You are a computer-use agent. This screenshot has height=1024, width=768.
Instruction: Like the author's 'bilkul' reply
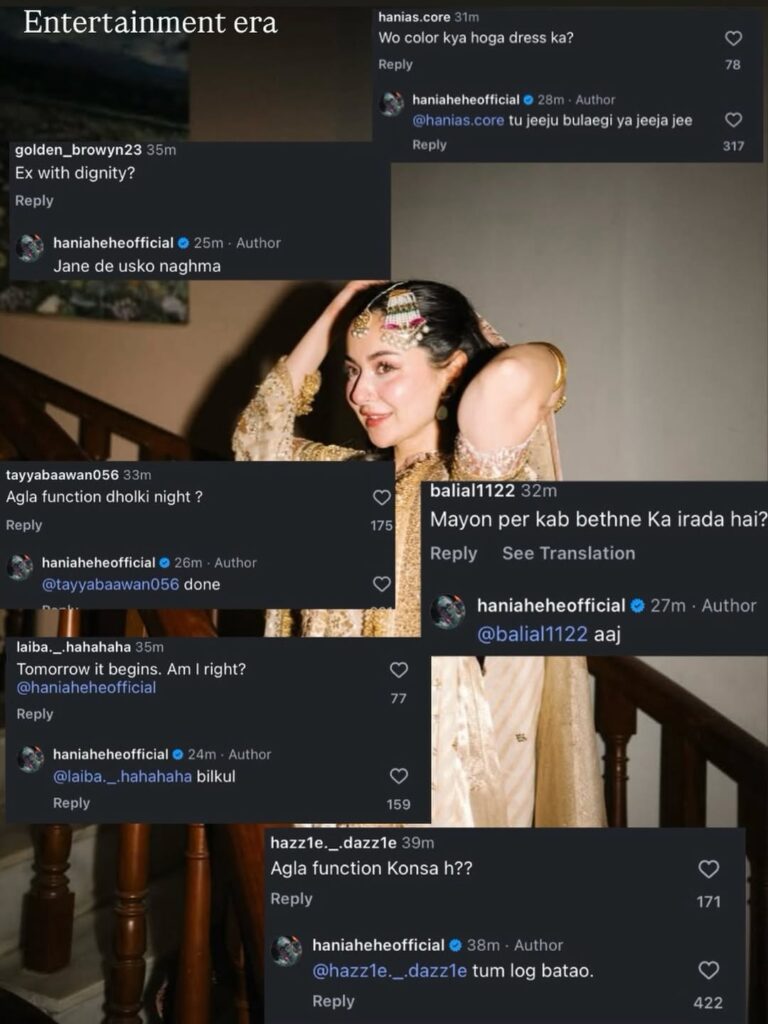(x=398, y=776)
